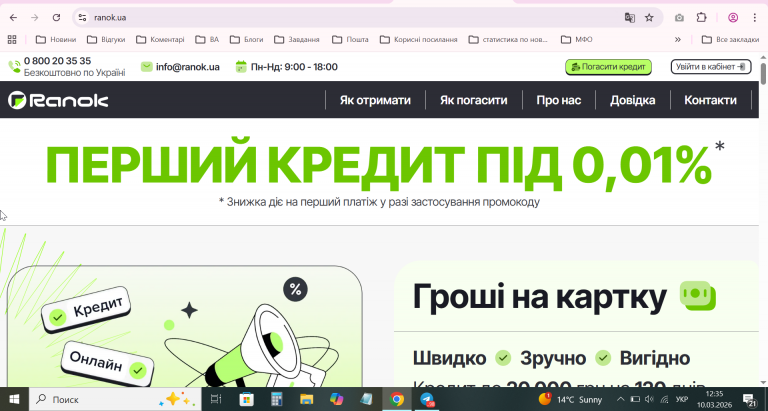The image size is (768, 411).
Task: Switch the УКР keyboard language
Action: click(x=681, y=399)
